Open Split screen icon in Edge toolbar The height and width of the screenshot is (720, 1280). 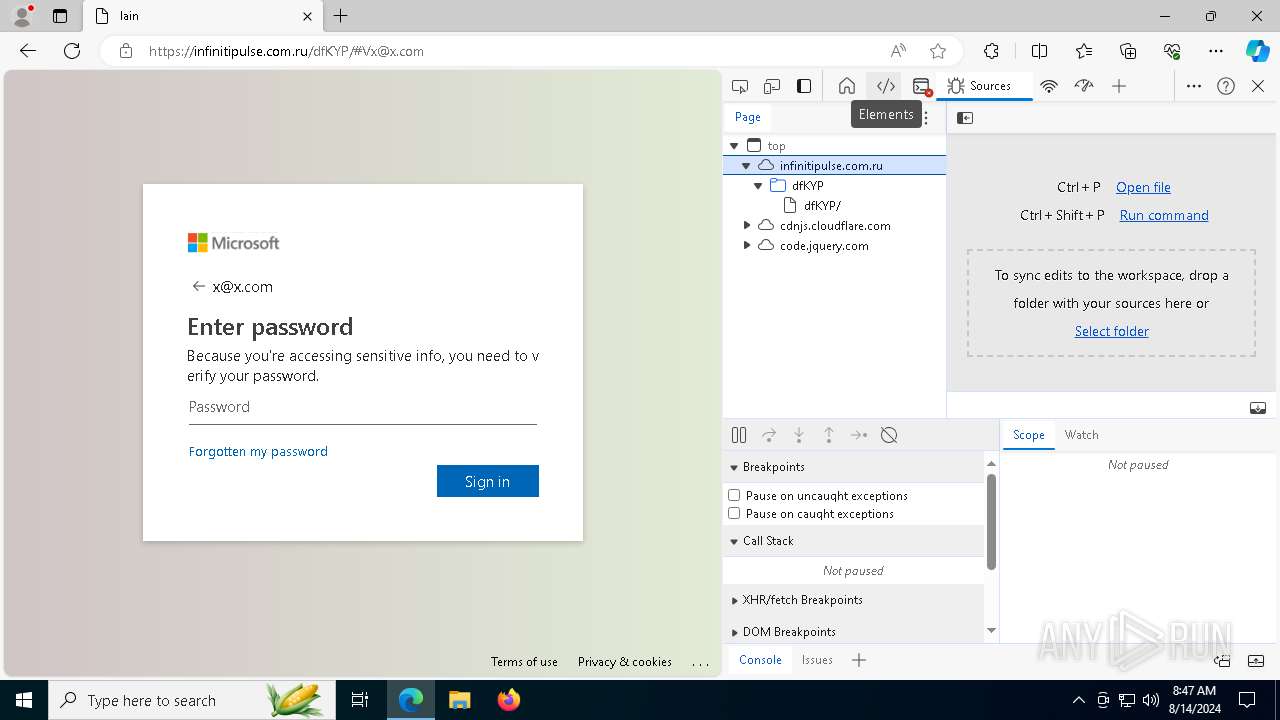tap(1039, 51)
